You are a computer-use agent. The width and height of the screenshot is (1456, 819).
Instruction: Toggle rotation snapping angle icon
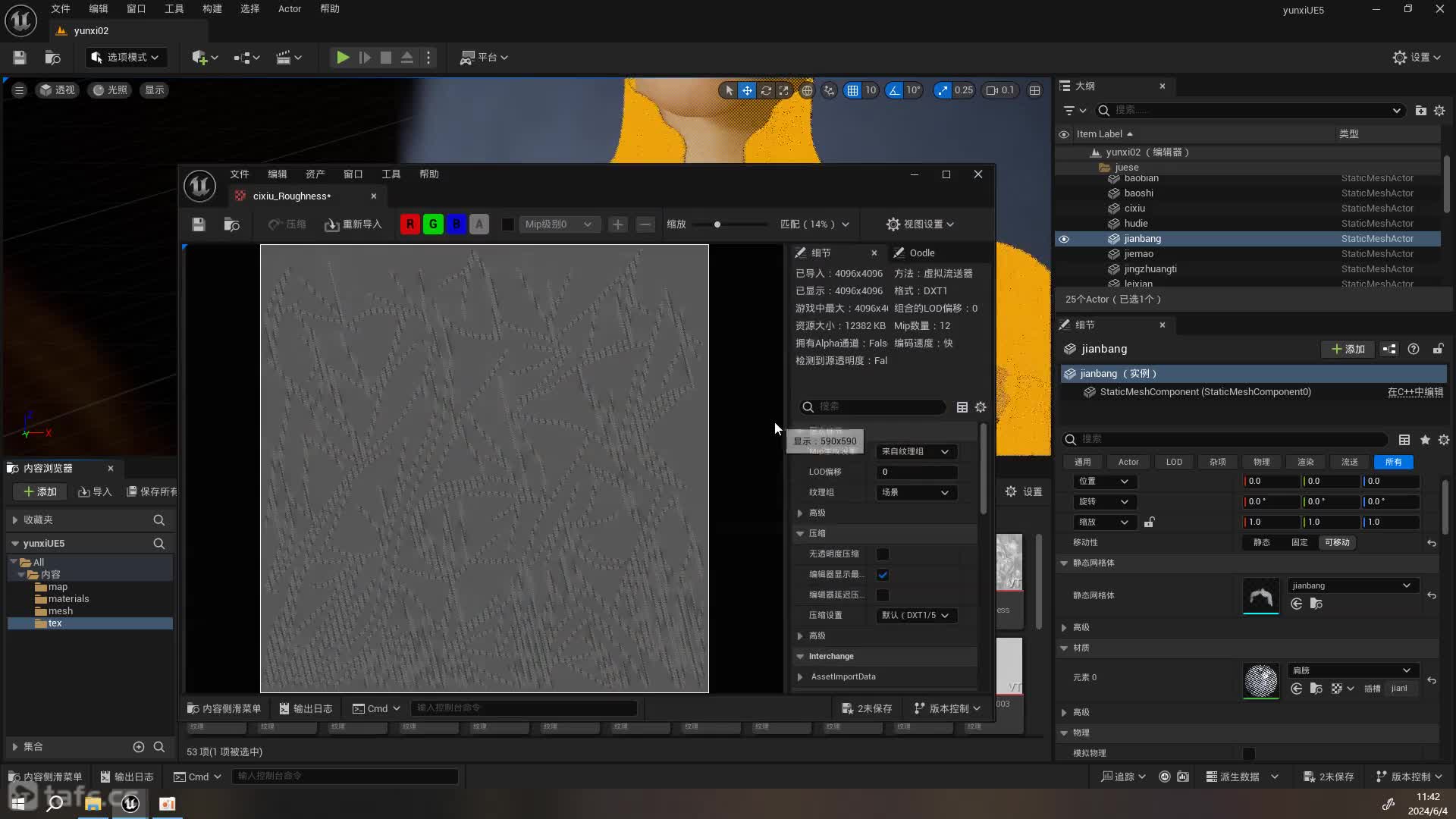coord(895,90)
